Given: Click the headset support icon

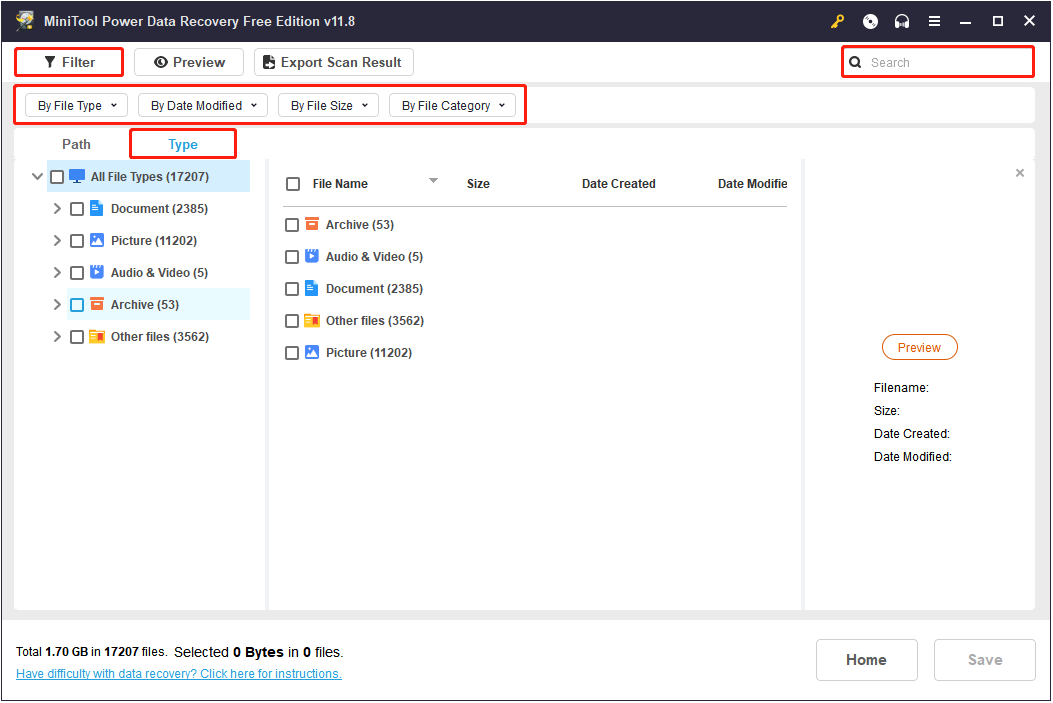Looking at the screenshot, I should (x=902, y=21).
